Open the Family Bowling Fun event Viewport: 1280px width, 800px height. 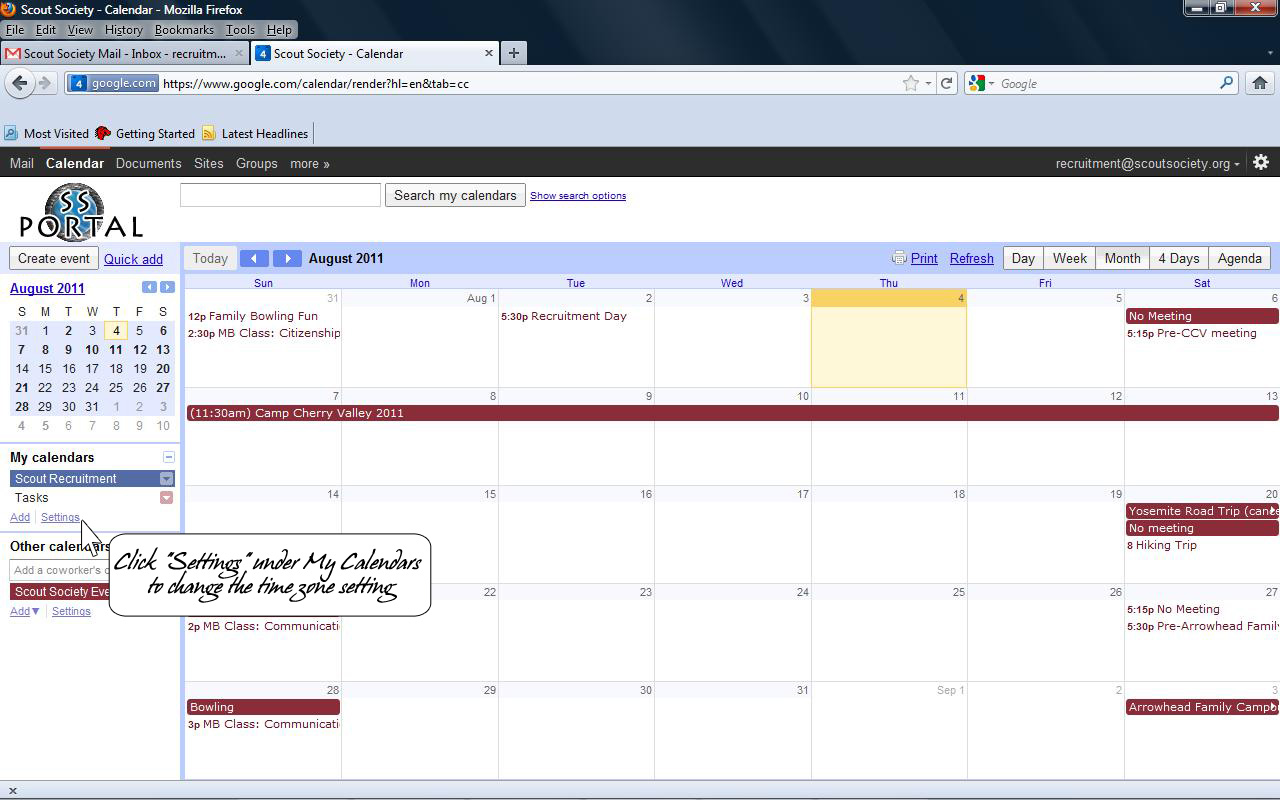[x=254, y=316]
